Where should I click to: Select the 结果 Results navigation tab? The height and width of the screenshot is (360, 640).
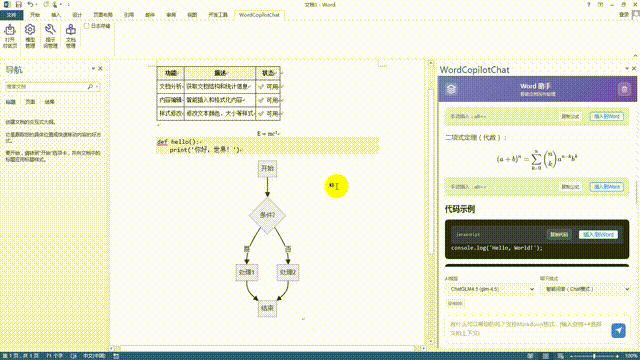pyautogui.click(x=49, y=102)
